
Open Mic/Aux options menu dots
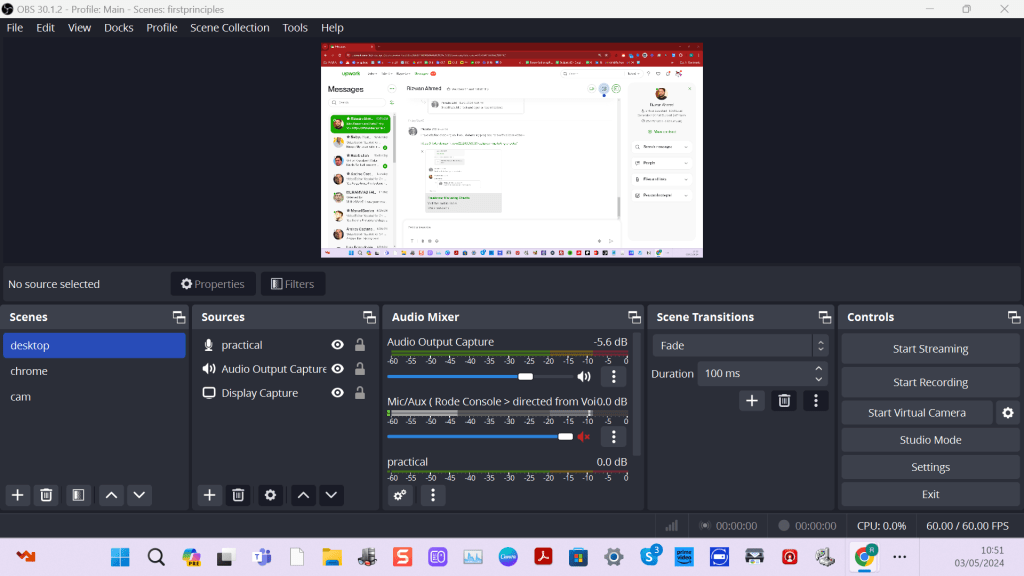point(613,436)
